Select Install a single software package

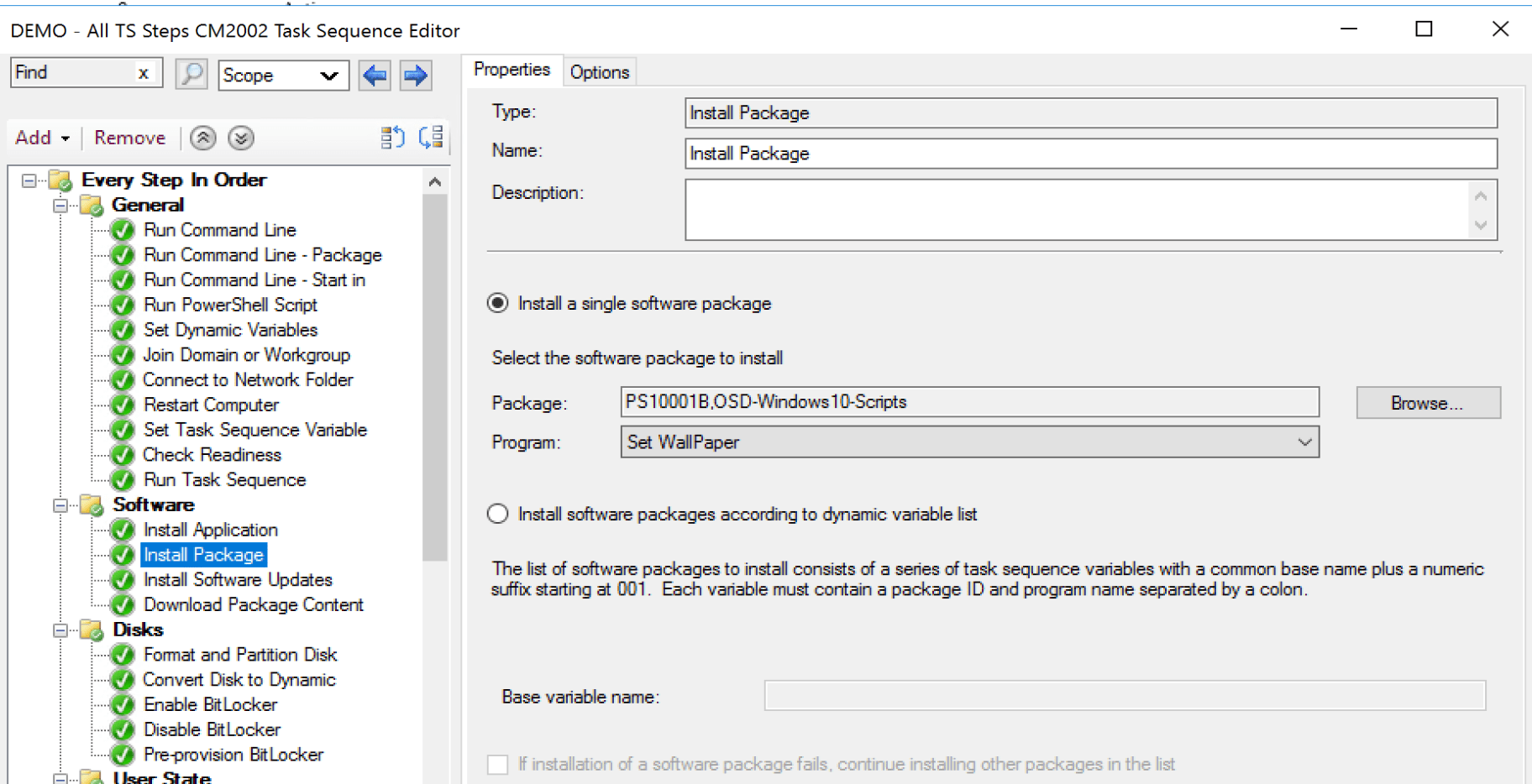tap(497, 304)
